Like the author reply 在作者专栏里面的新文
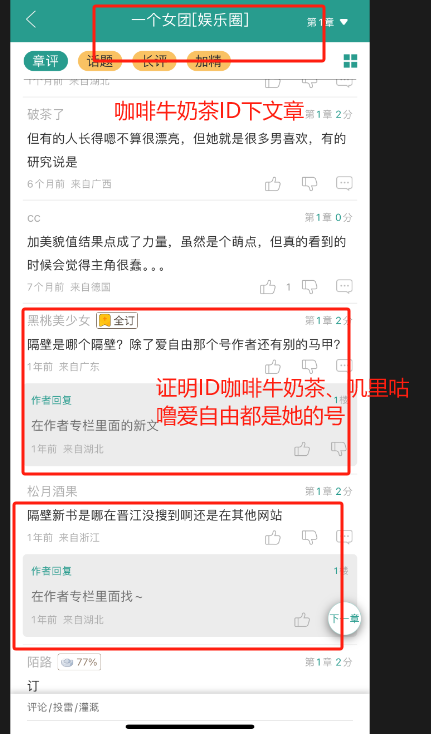The image size is (431, 734). tap(302, 449)
